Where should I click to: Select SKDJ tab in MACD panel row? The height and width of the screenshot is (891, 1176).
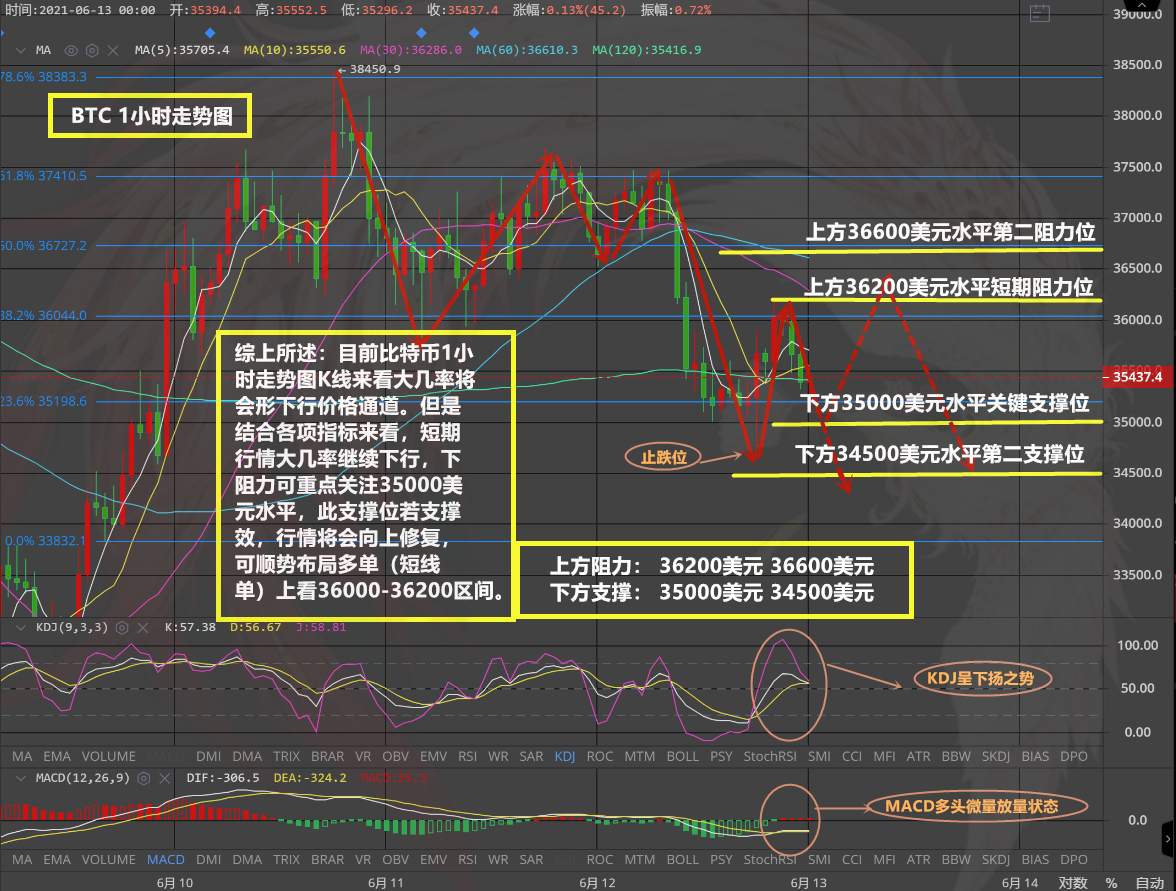(x=996, y=860)
